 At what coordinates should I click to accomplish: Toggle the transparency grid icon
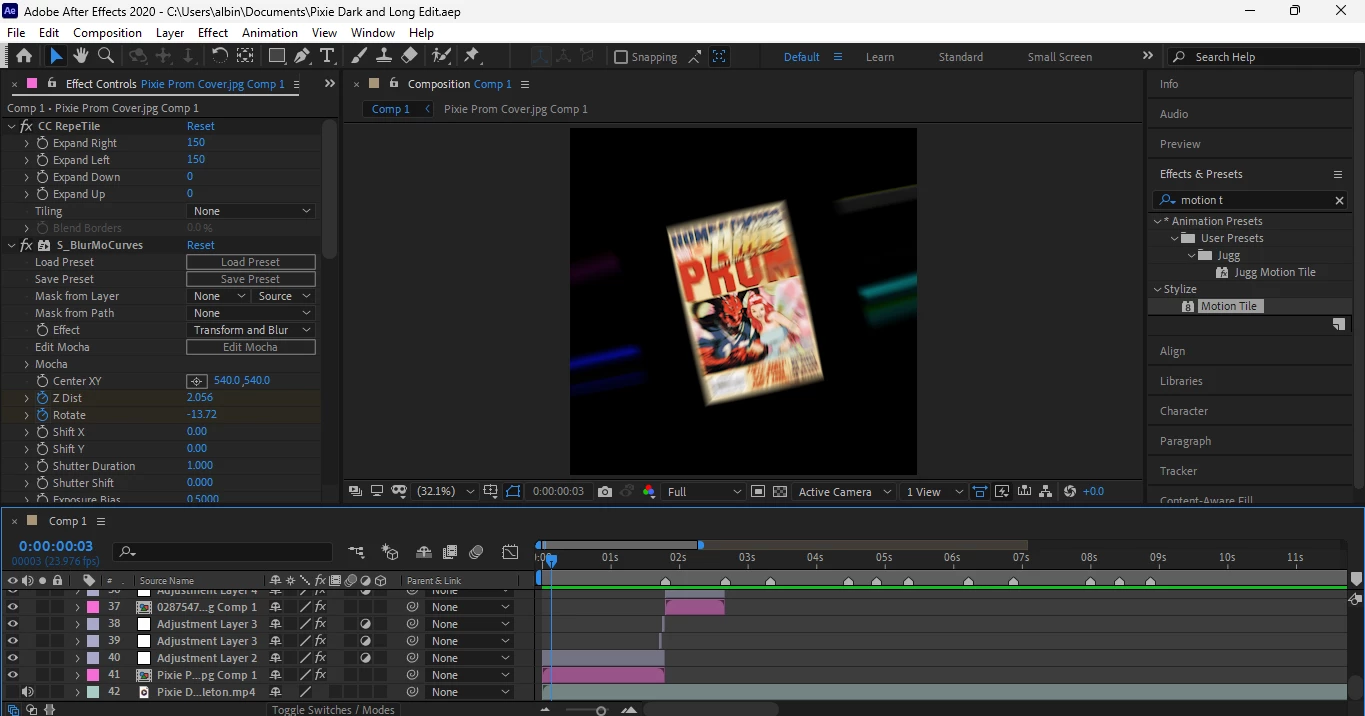[x=780, y=491]
